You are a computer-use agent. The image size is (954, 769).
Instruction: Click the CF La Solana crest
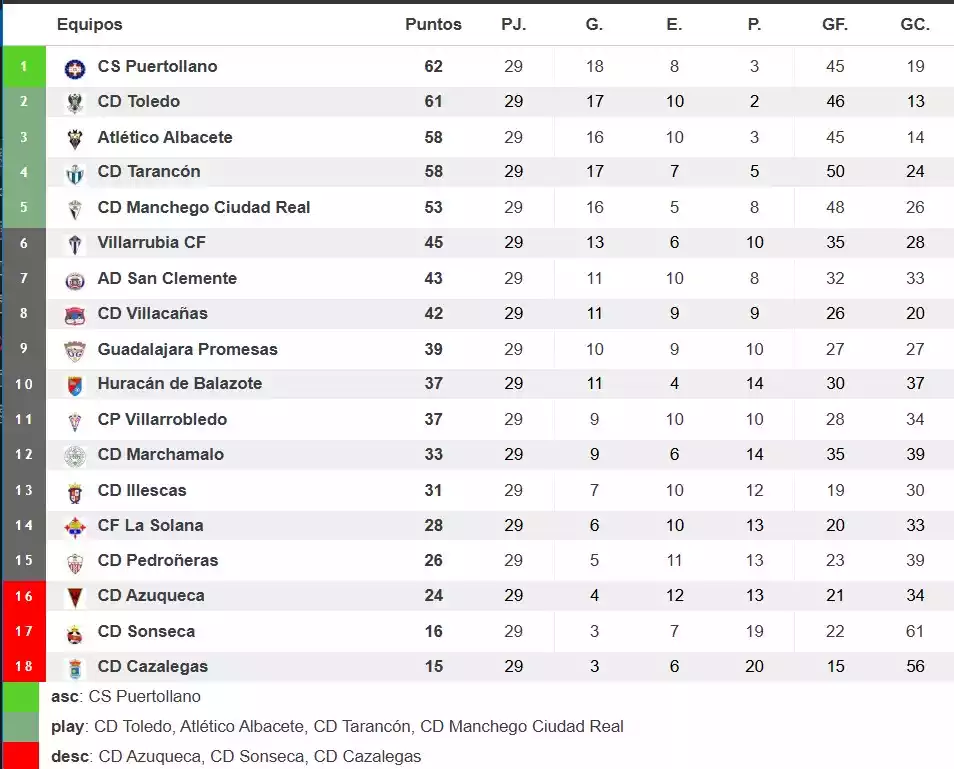pyautogui.click(x=75, y=526)
